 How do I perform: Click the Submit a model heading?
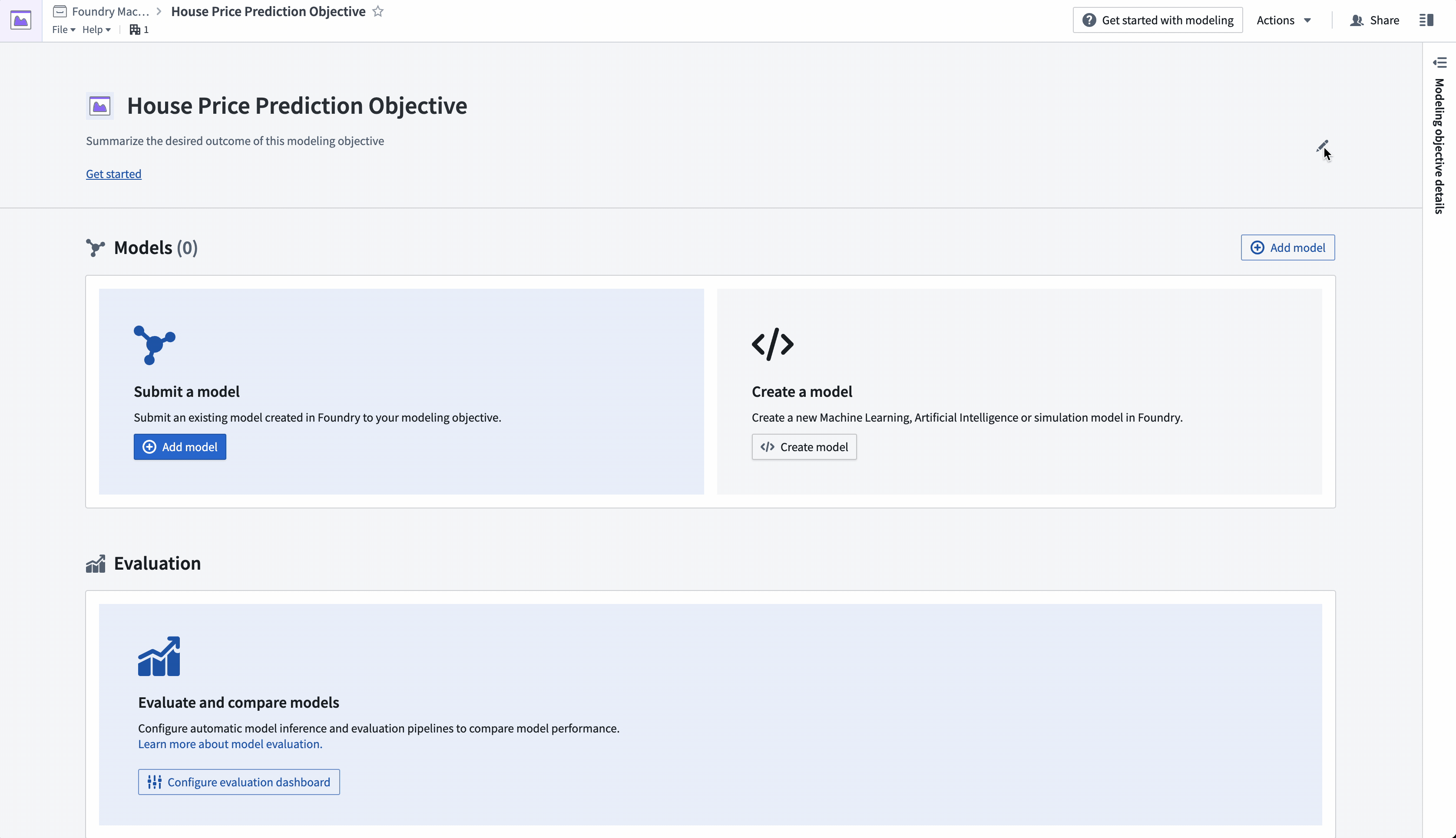[x=186, y=391]
